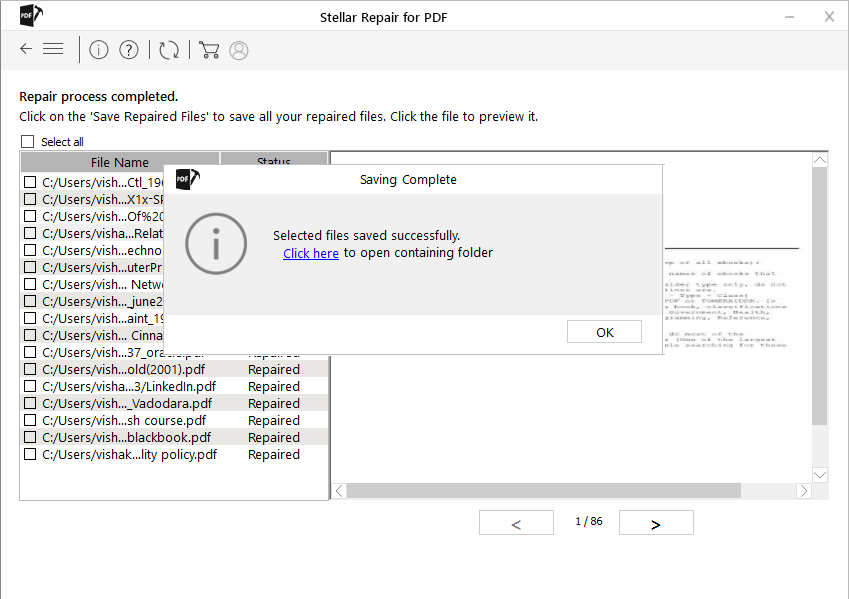
Task: Check the box for Netw file
Action: pos(30,284)
